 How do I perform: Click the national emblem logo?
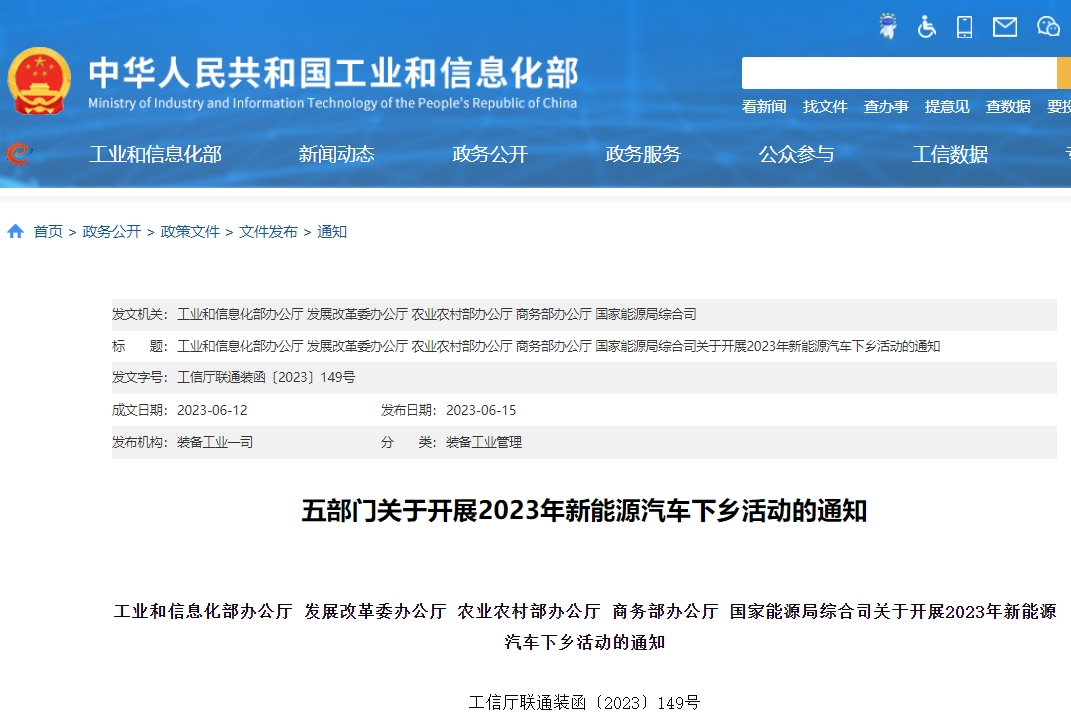tap(40, 80)
